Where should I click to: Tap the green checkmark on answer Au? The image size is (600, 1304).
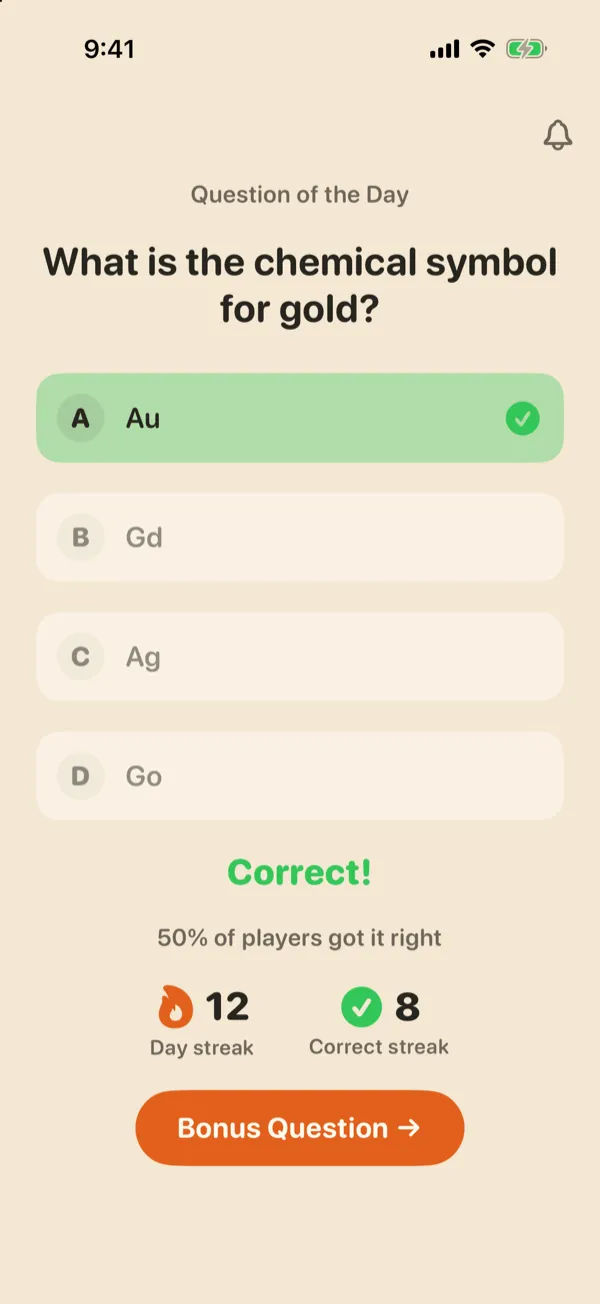coord(522,419)
